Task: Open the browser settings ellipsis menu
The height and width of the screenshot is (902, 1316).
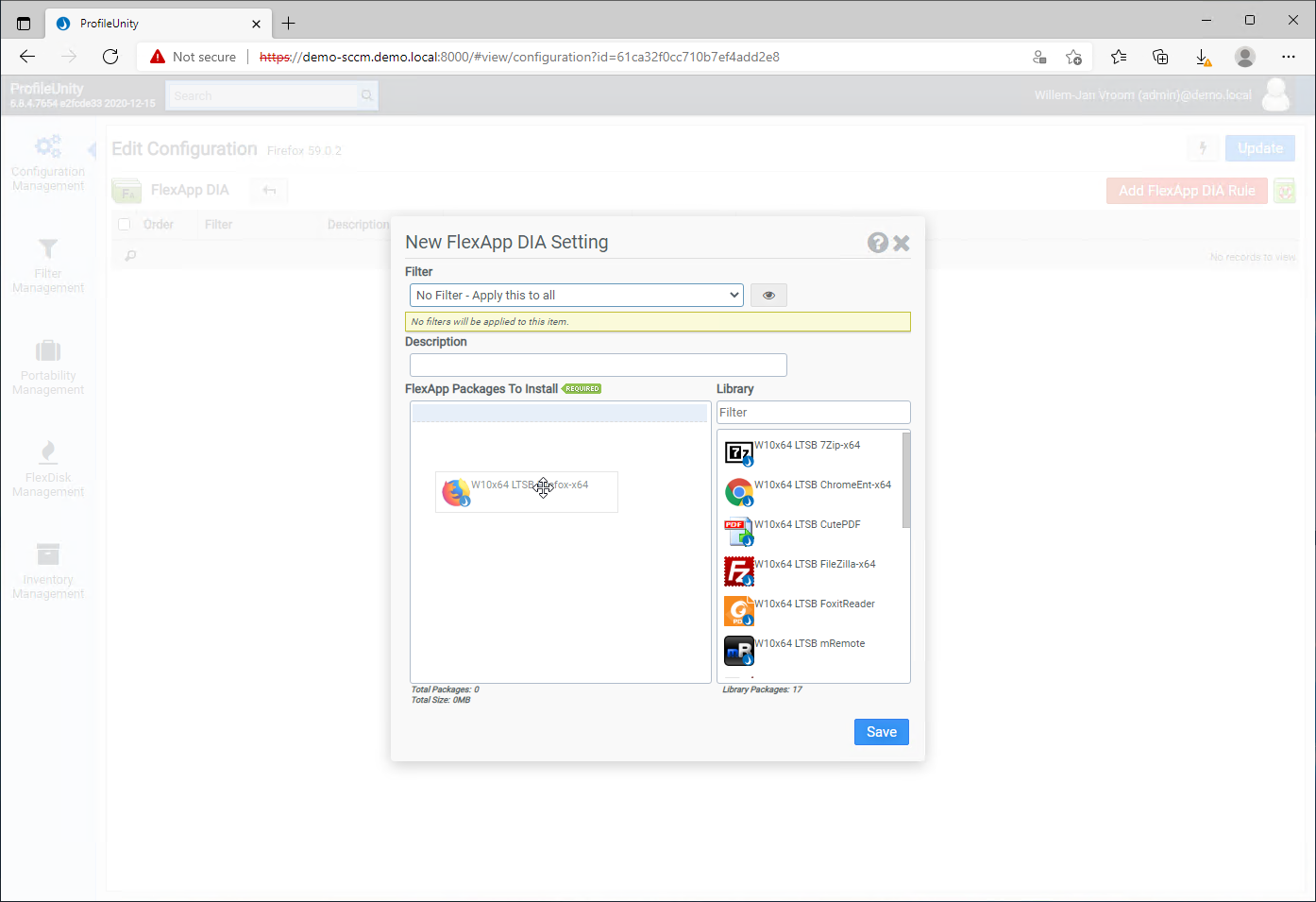Action: (1289, 57)
